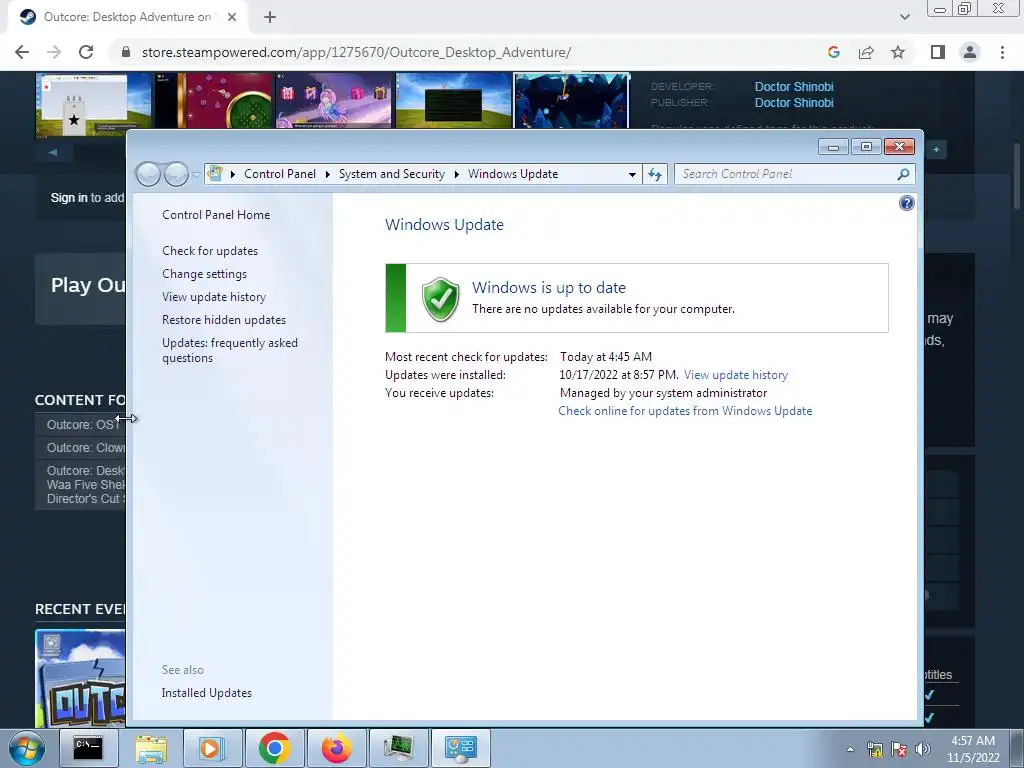
Task: Open a new Chrome tab
Action: pyautogui.click(x=270, y=17)
